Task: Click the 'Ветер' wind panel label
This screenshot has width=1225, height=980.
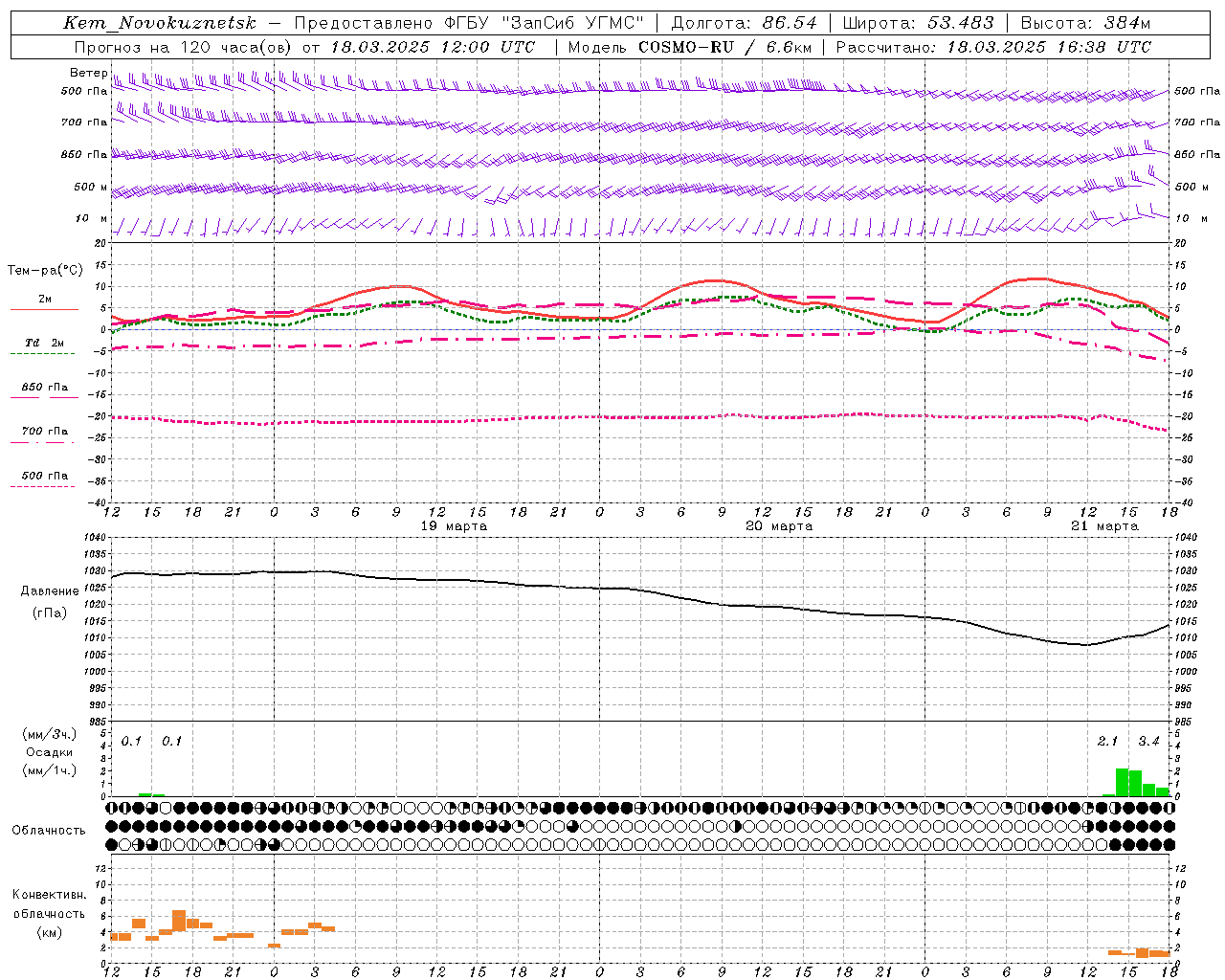Action: (89, 73)
